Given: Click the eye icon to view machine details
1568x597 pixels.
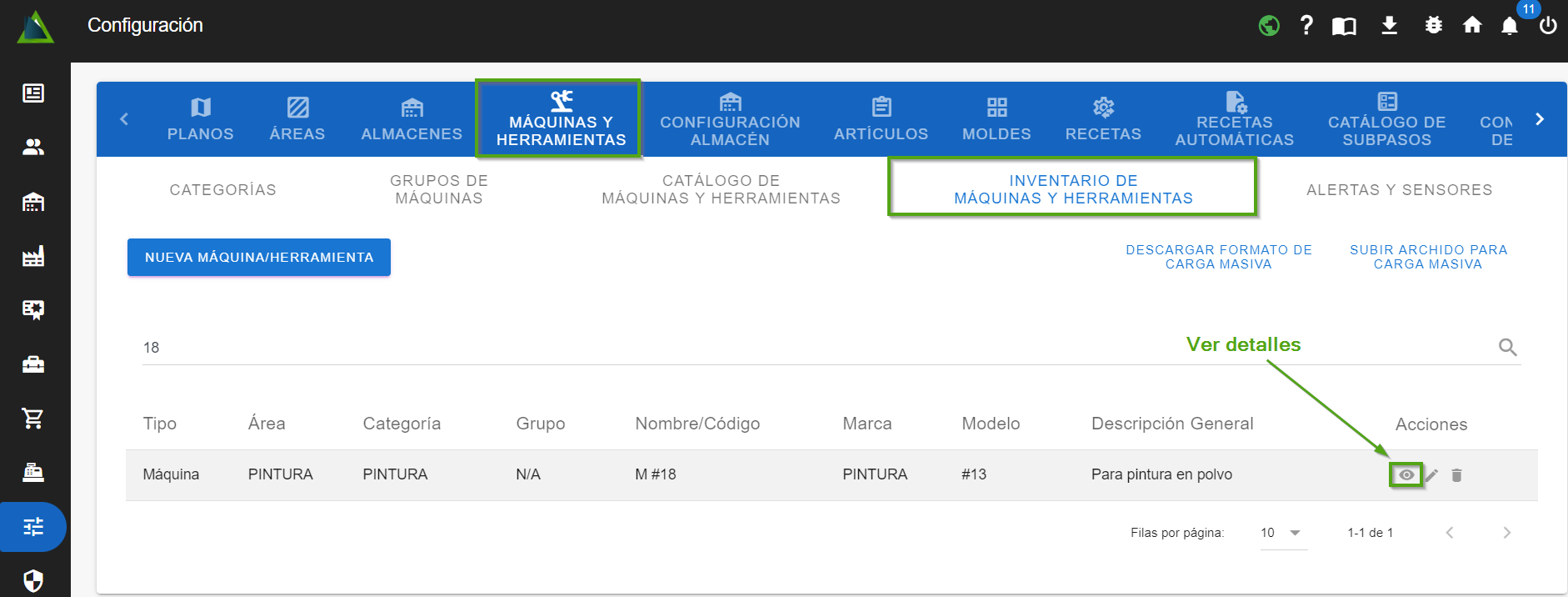Looking at the screenshot, I should pyautogui.click(x=1406, y=475).
